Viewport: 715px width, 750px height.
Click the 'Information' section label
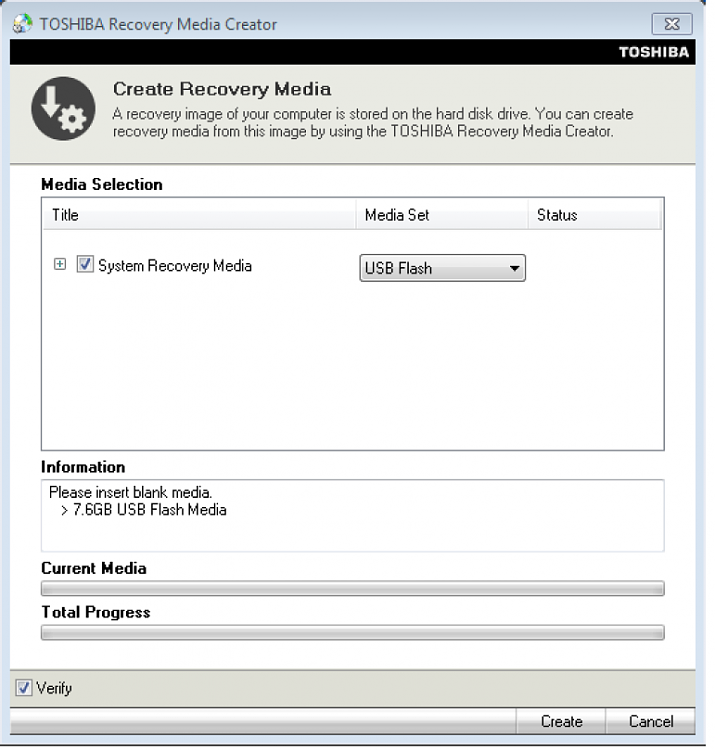83,467
